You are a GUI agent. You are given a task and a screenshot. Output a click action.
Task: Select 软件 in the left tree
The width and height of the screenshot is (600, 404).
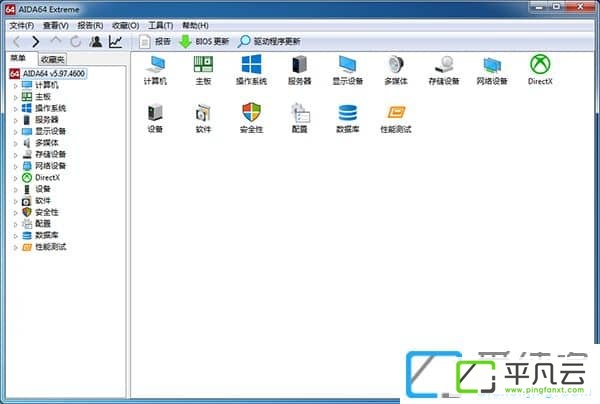(43, 200)
